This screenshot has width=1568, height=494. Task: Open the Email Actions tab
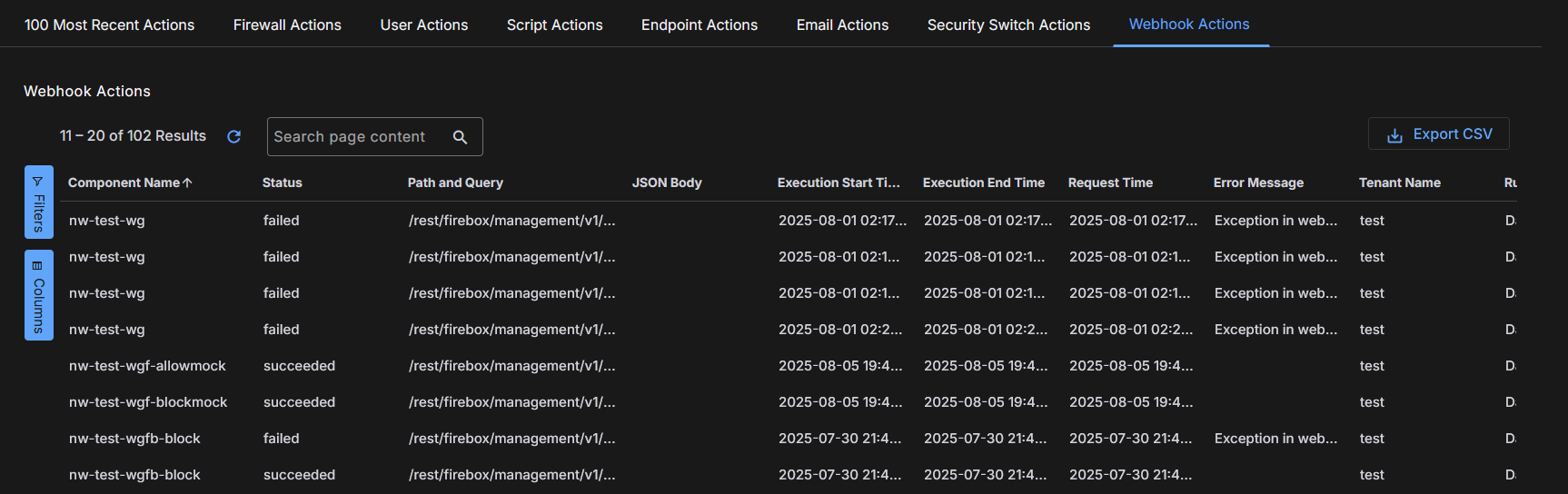coord(842,25)
